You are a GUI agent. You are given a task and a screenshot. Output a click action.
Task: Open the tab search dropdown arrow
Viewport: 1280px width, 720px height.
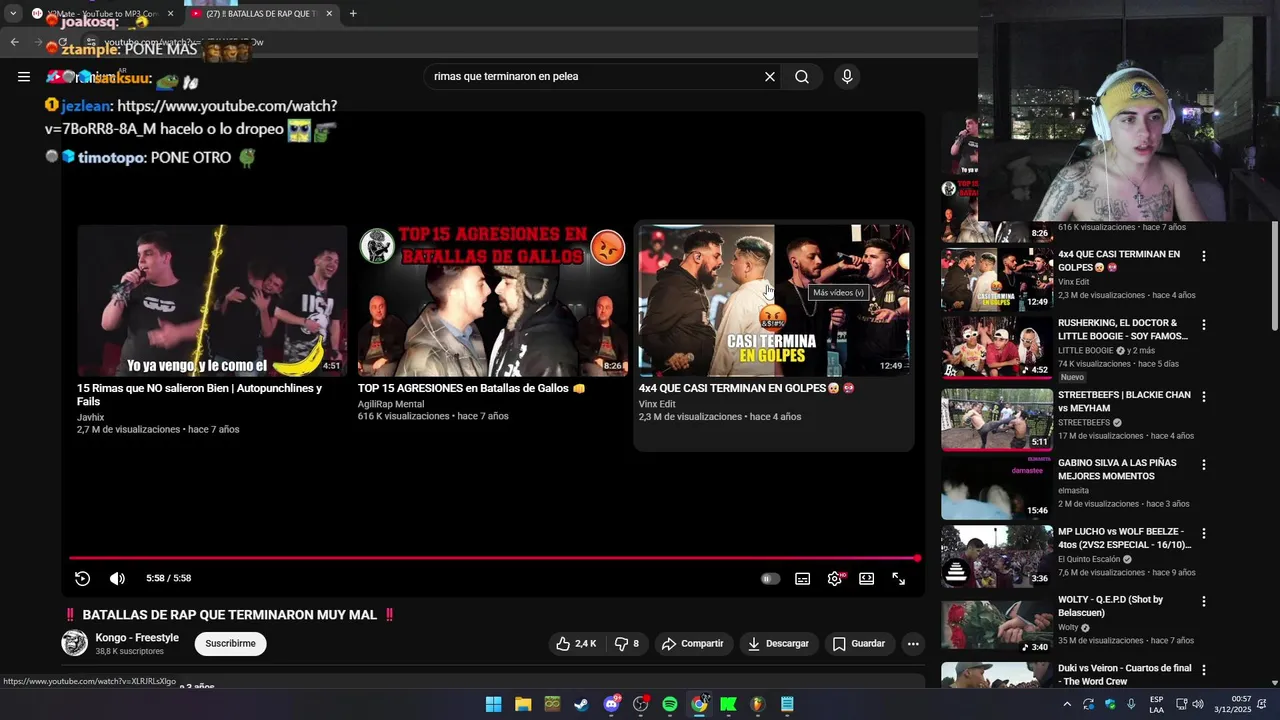pyautogui.click(x=12, y=14)
